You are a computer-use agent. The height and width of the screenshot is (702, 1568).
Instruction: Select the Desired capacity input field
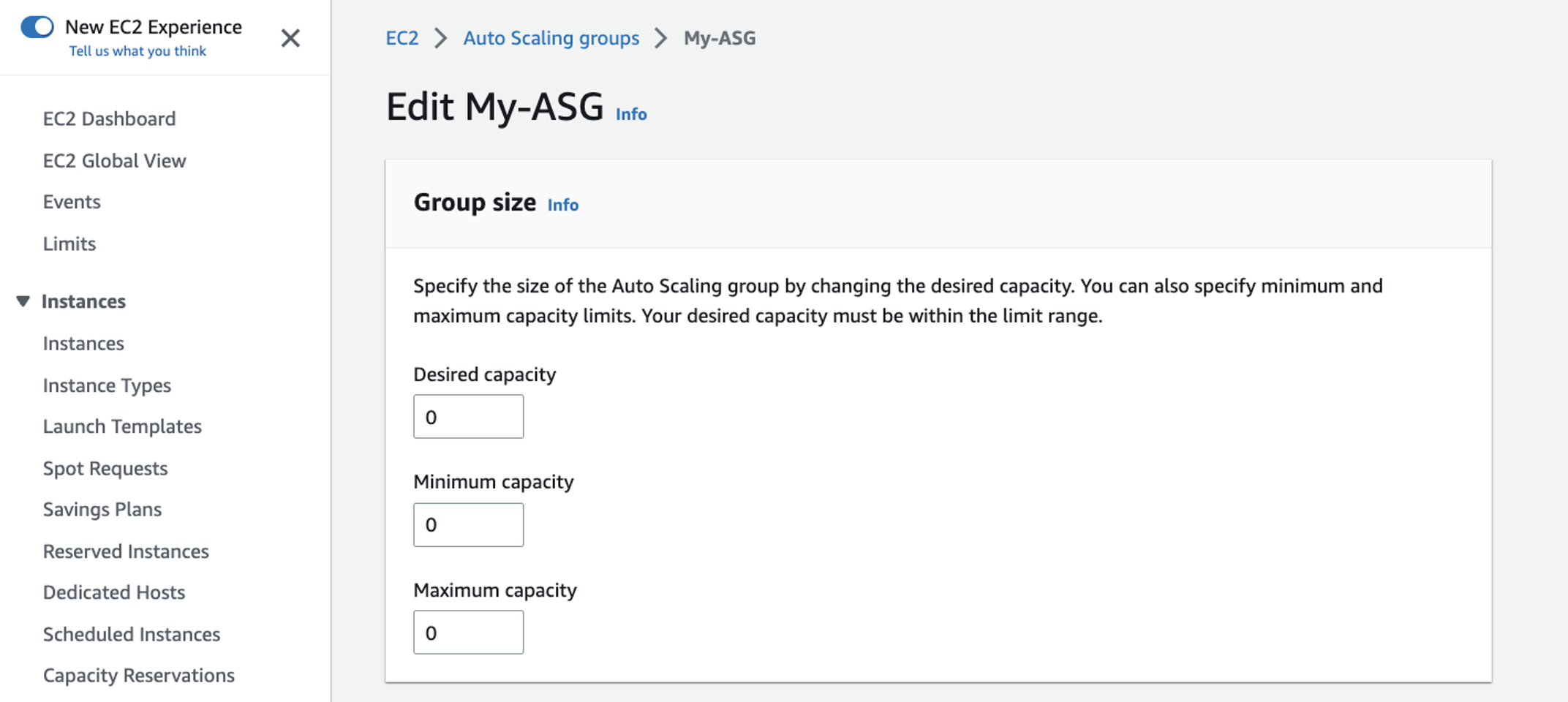tap(468, 416)
